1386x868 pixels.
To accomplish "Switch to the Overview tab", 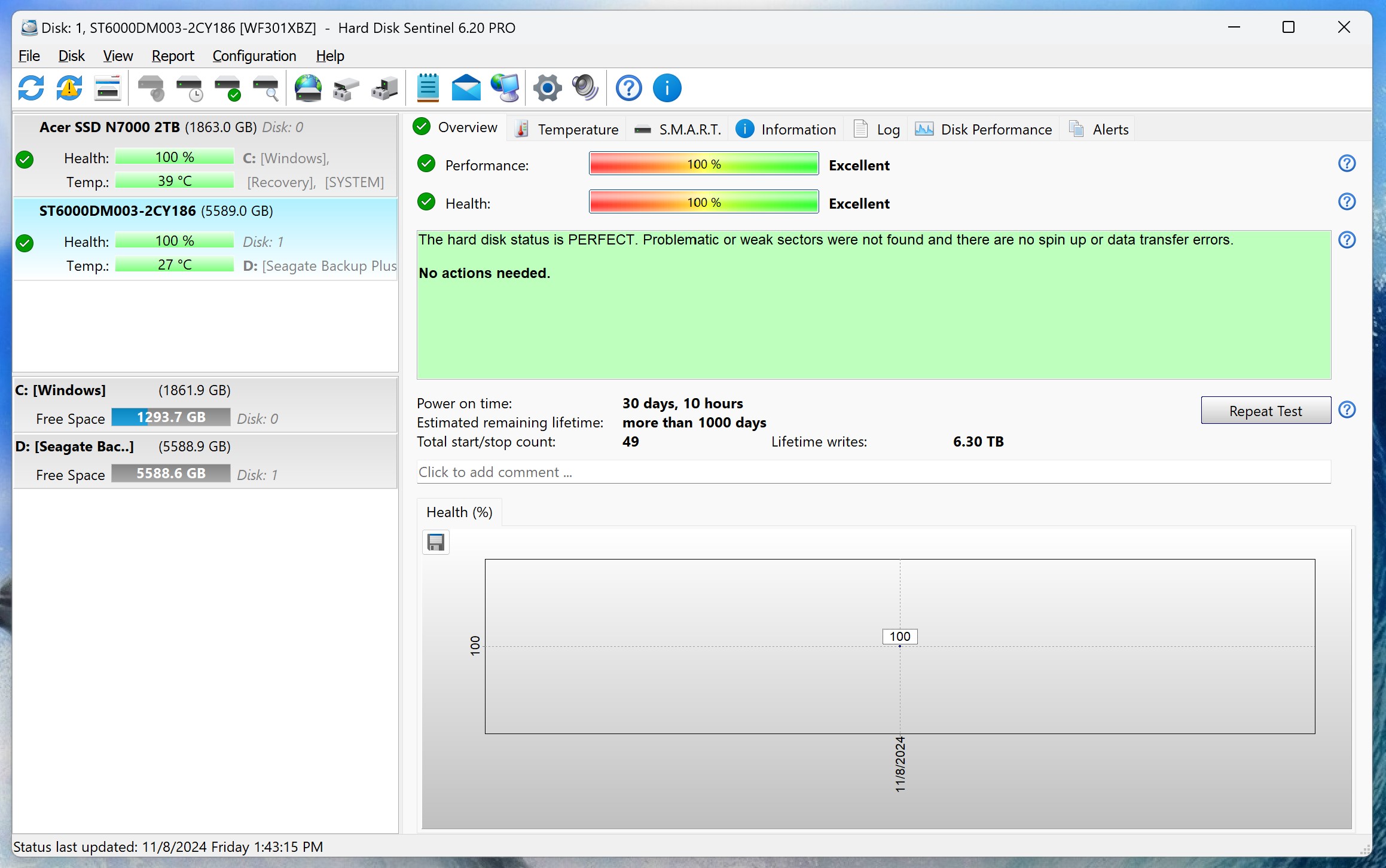I will [x=456, y=127].
